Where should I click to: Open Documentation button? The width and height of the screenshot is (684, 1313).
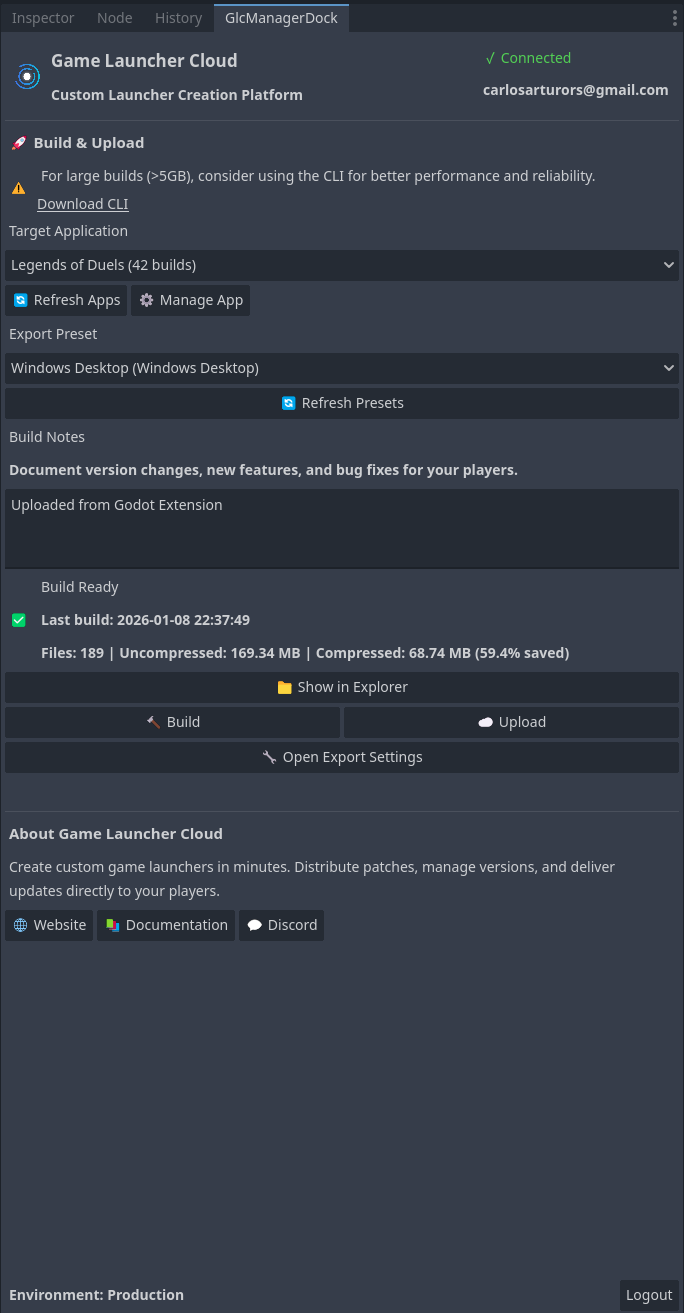click(166, 925)
